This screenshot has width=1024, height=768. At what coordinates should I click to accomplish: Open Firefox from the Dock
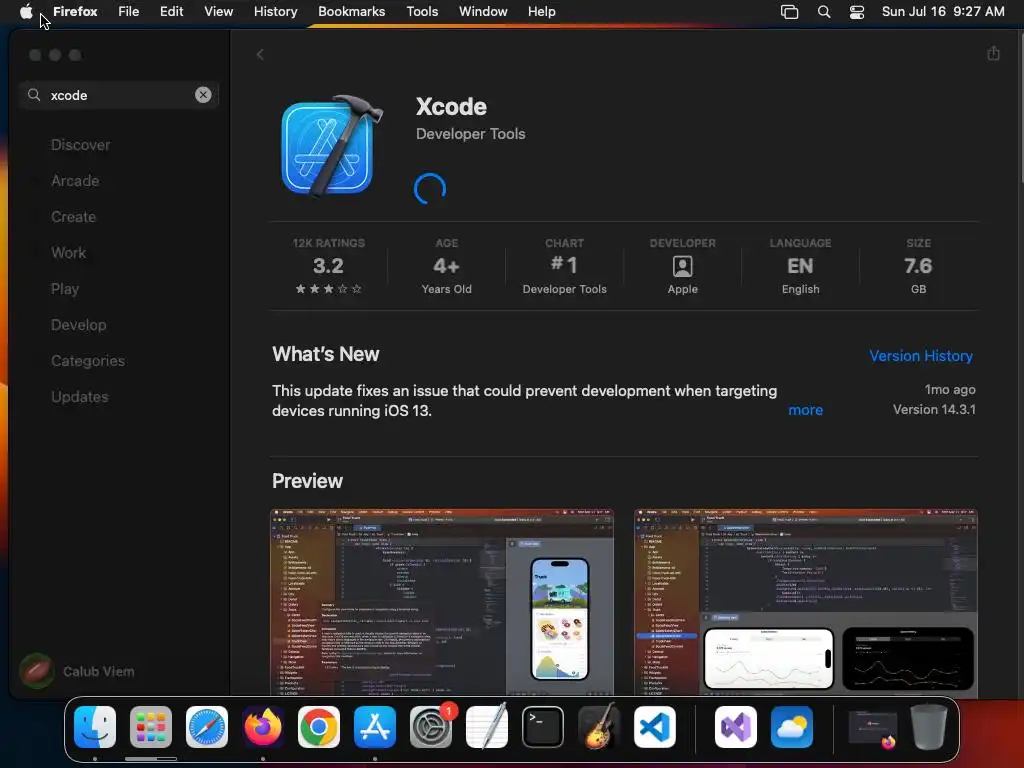[263, 727]
